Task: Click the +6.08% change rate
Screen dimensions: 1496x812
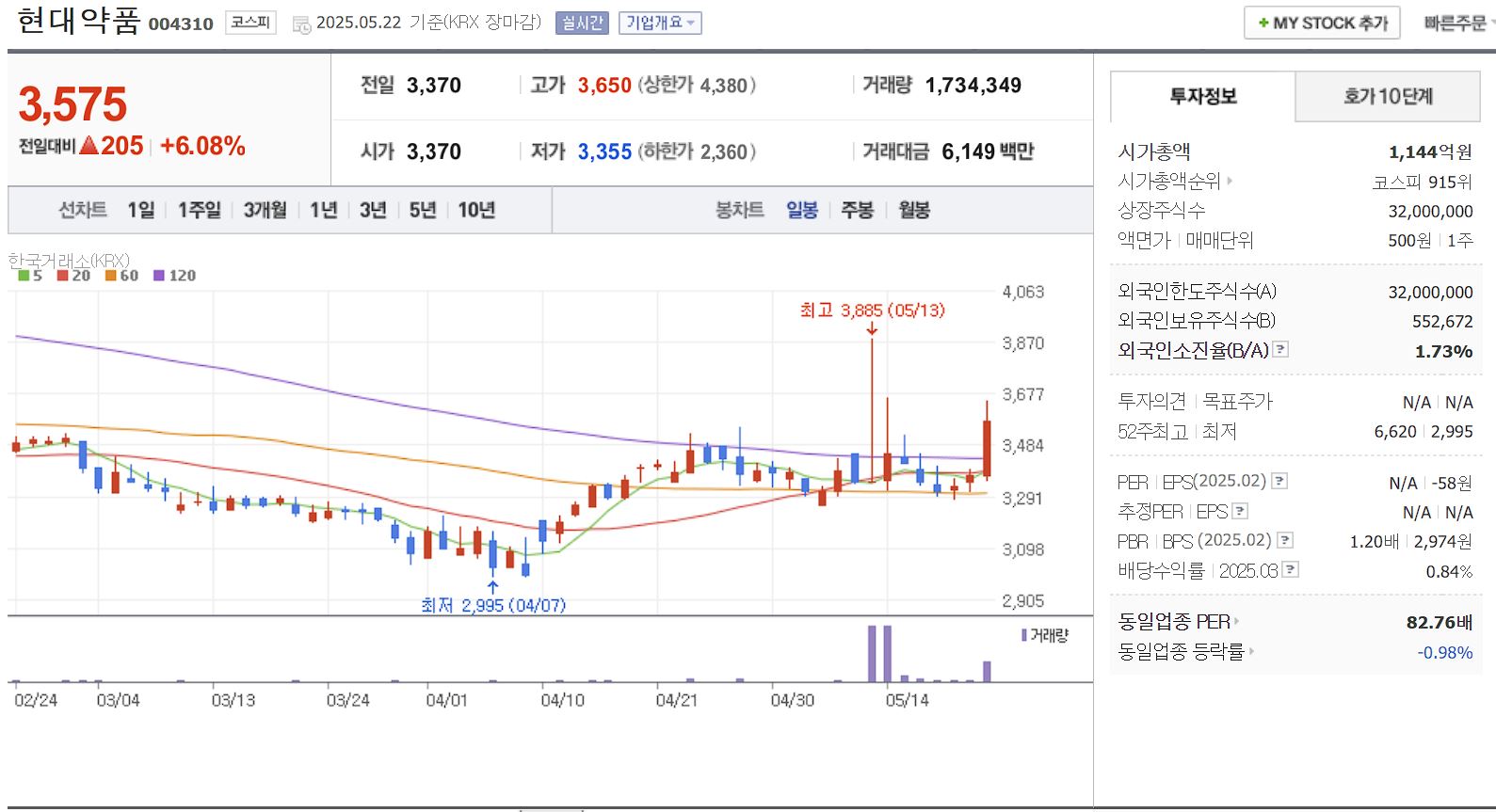Action: 202,146
